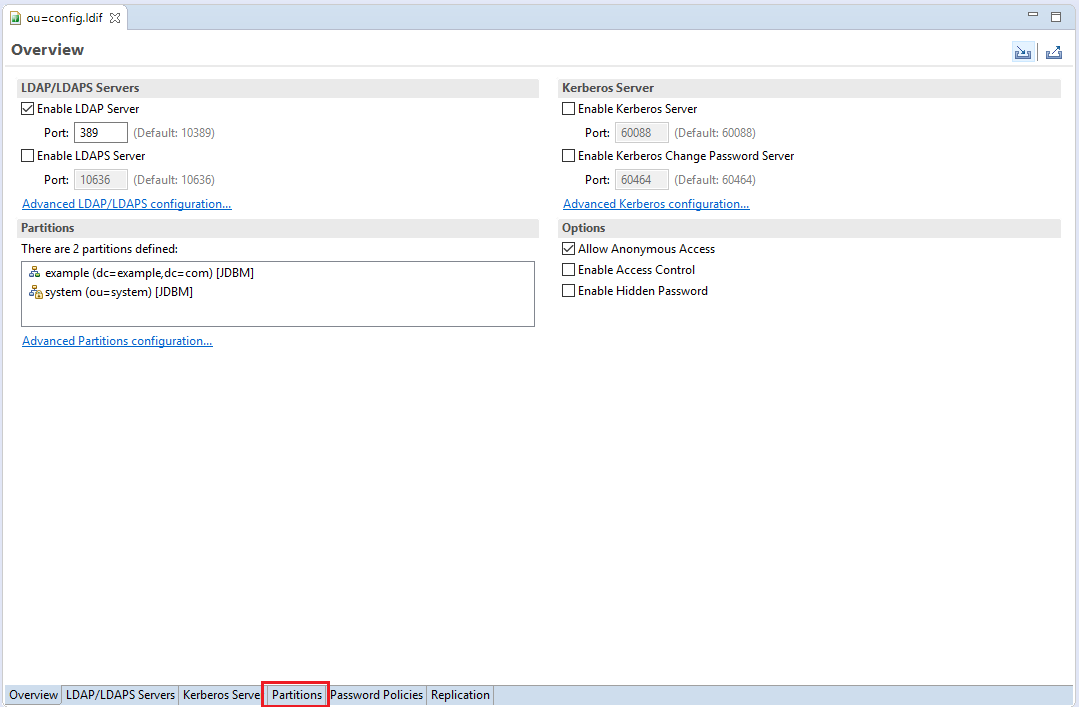1079x707 pixels.
Task: Open the LDAP/LDAPS Servers tab
Action: pyautogui.click(x=120, y=694)
